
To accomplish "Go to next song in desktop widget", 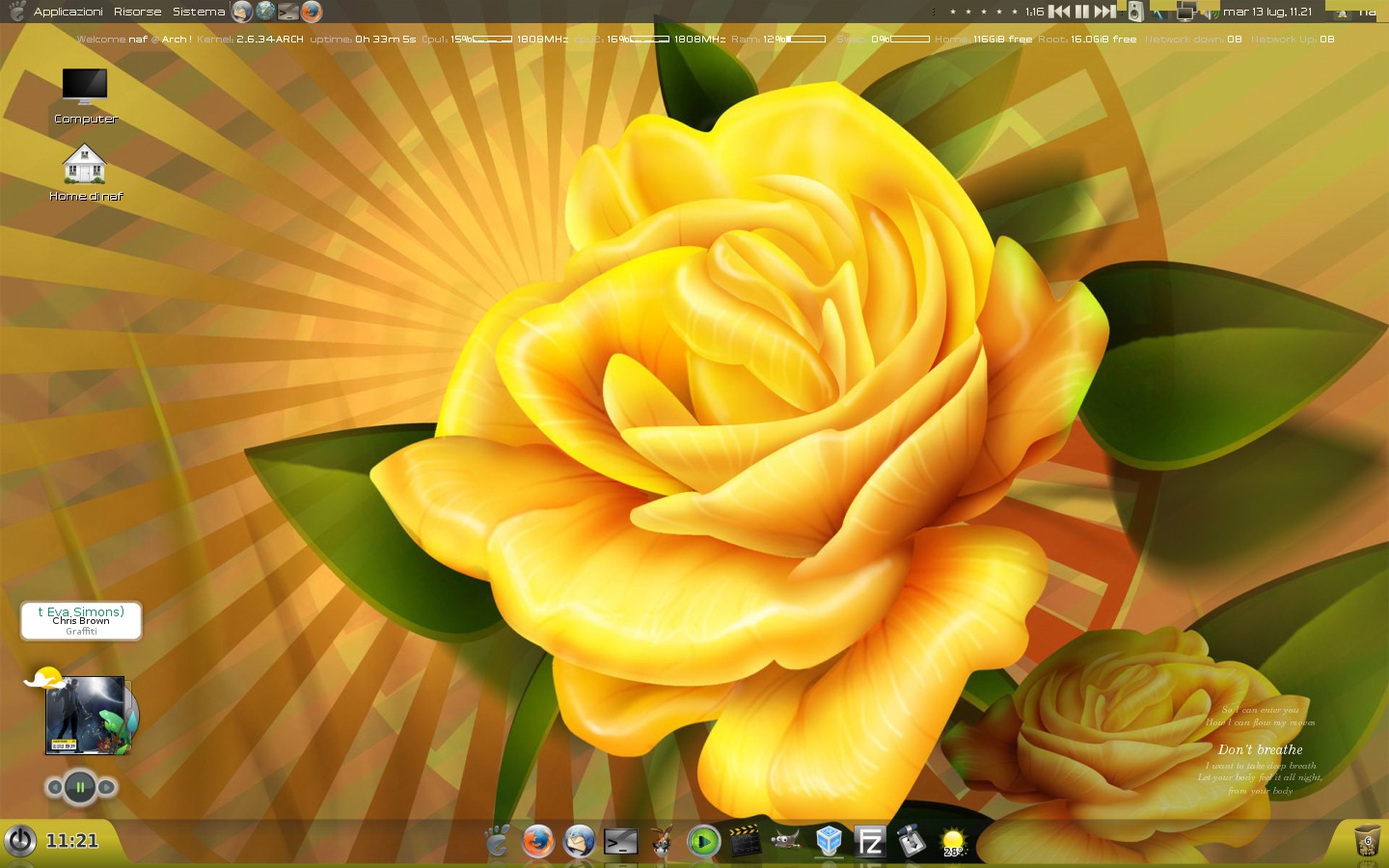I will pos(107,787).
